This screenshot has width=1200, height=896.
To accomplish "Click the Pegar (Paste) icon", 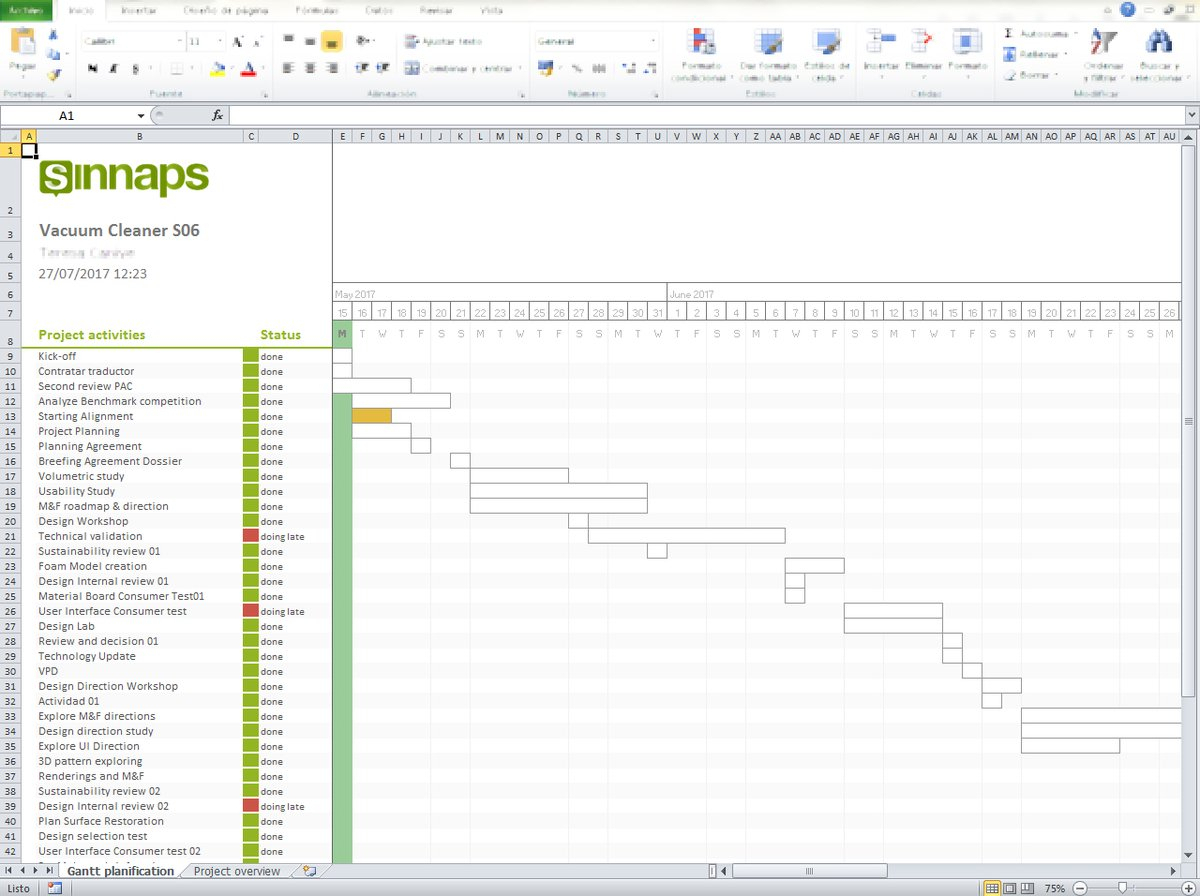I will (x=22, y=45).
